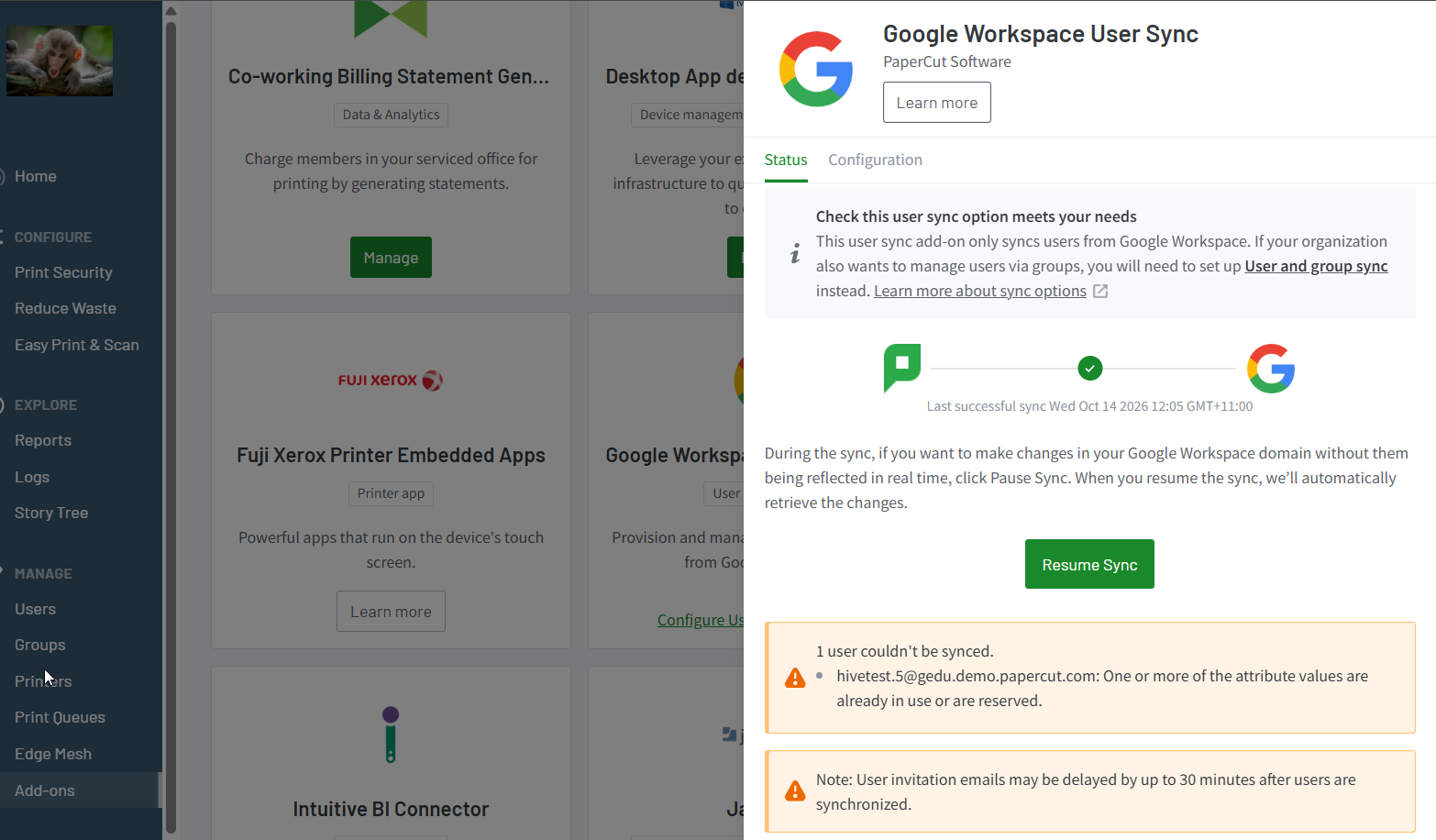Click the Intuitive BI Connector logo icon

(x=391, y=735)
